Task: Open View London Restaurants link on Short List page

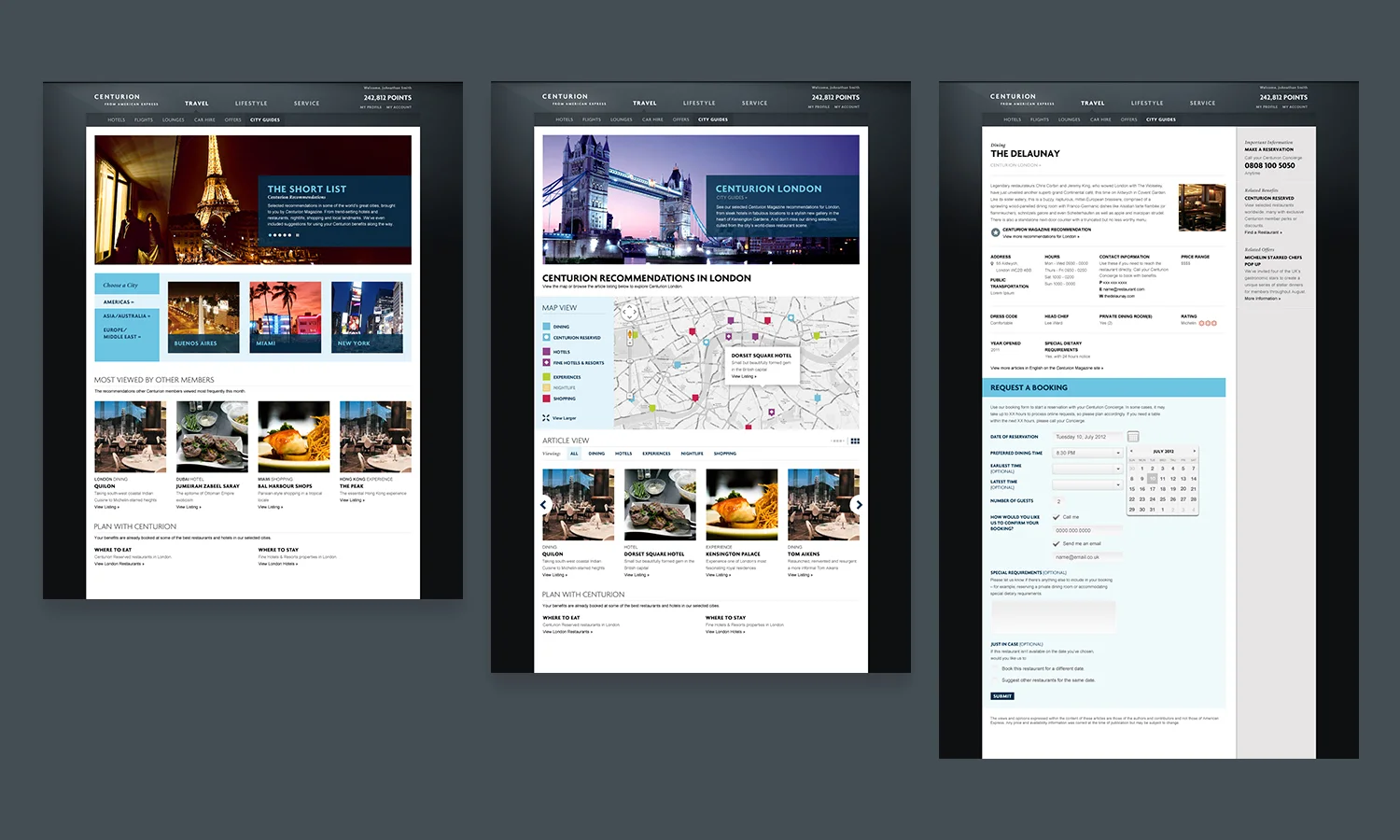Action: [119, 564]
